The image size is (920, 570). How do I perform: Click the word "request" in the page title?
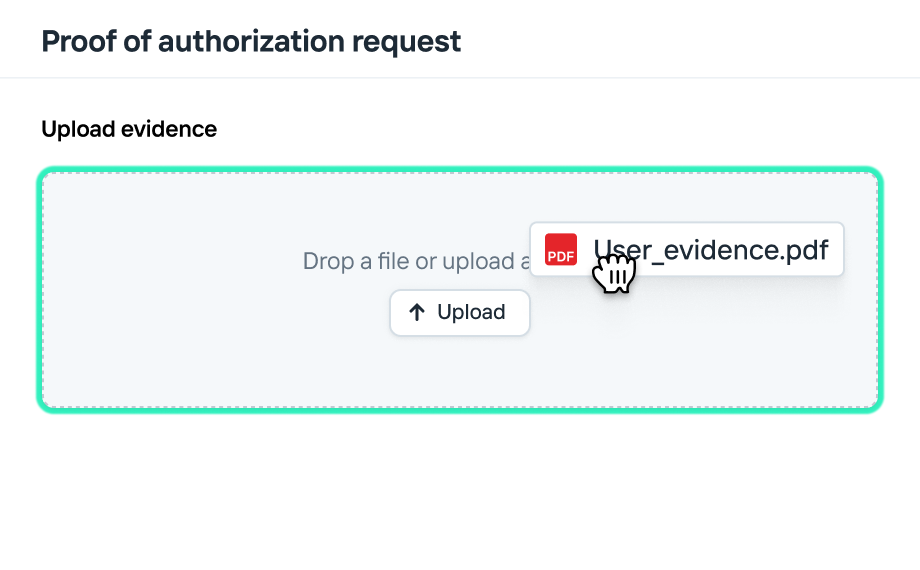[x=413, y=41]
